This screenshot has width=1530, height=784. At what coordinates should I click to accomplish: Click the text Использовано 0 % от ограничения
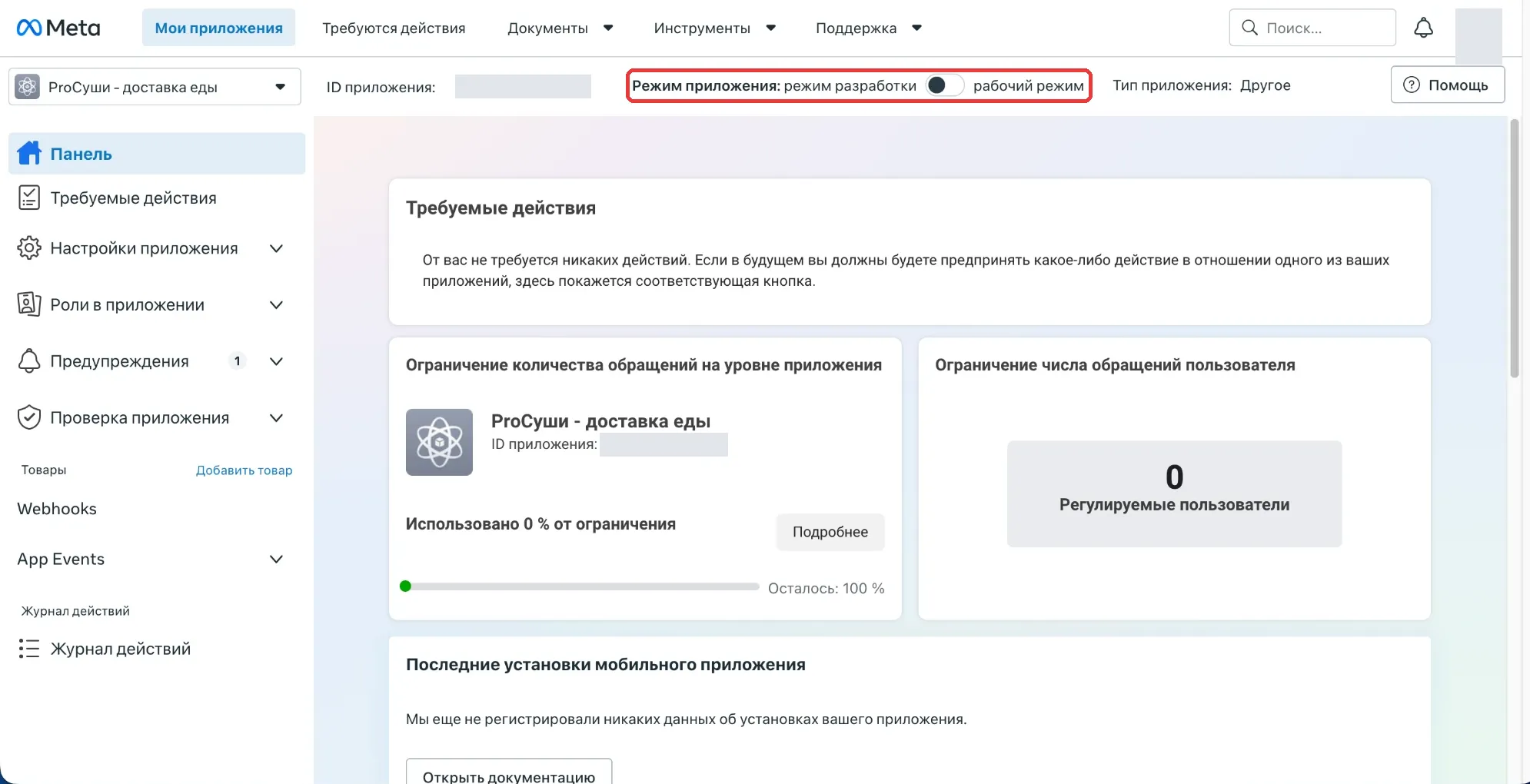tap(540, 524)
